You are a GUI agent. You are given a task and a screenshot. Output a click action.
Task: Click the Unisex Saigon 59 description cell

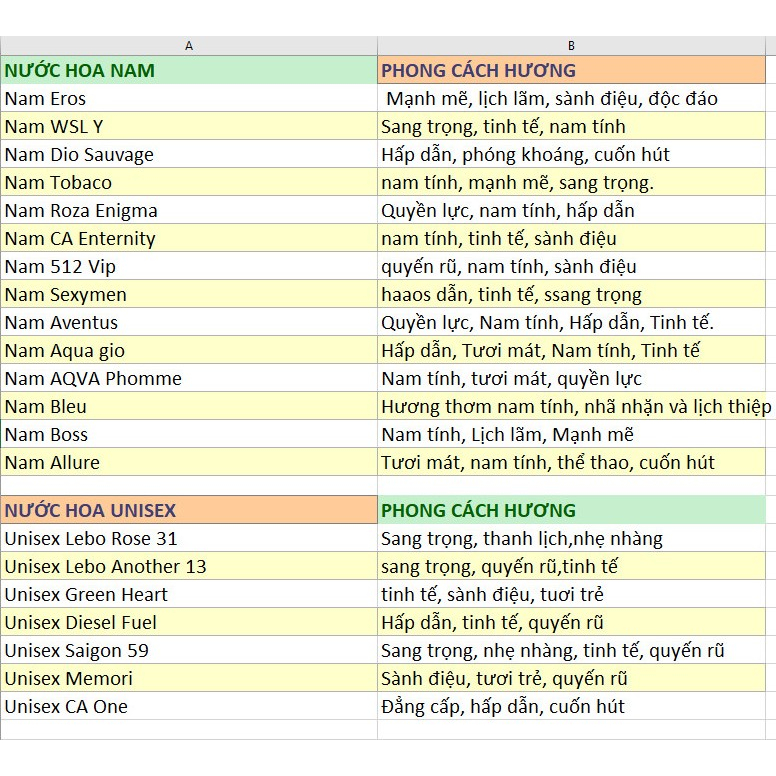point(571,650)
